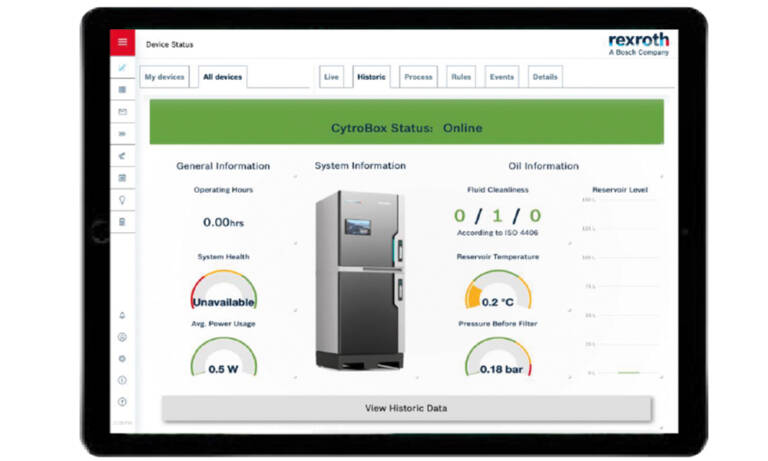Click the lightbulb sidebar icon

[122, 200]
